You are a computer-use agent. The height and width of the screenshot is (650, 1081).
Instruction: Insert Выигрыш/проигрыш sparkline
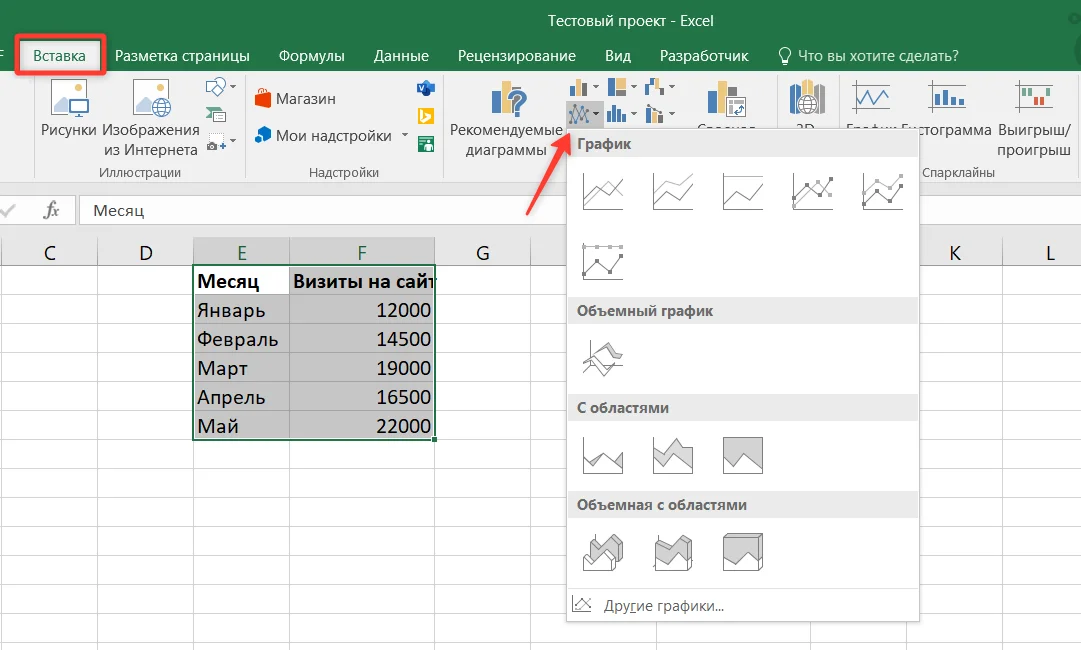[x=1033, y=119]
